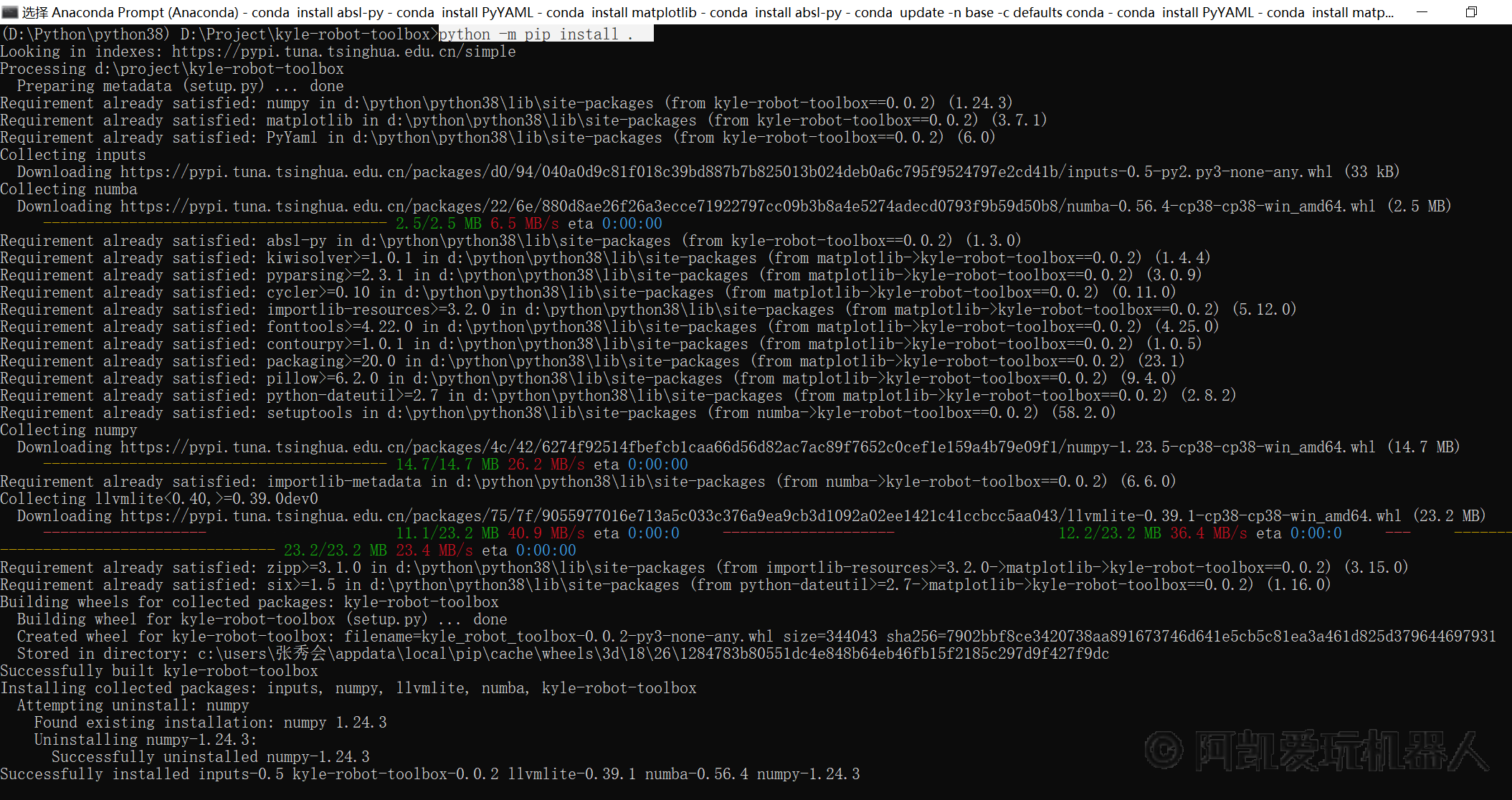Click the pillow>=6.2.0 requirement line
Screen dimensions: 1512x800
(x=588, y=378)
